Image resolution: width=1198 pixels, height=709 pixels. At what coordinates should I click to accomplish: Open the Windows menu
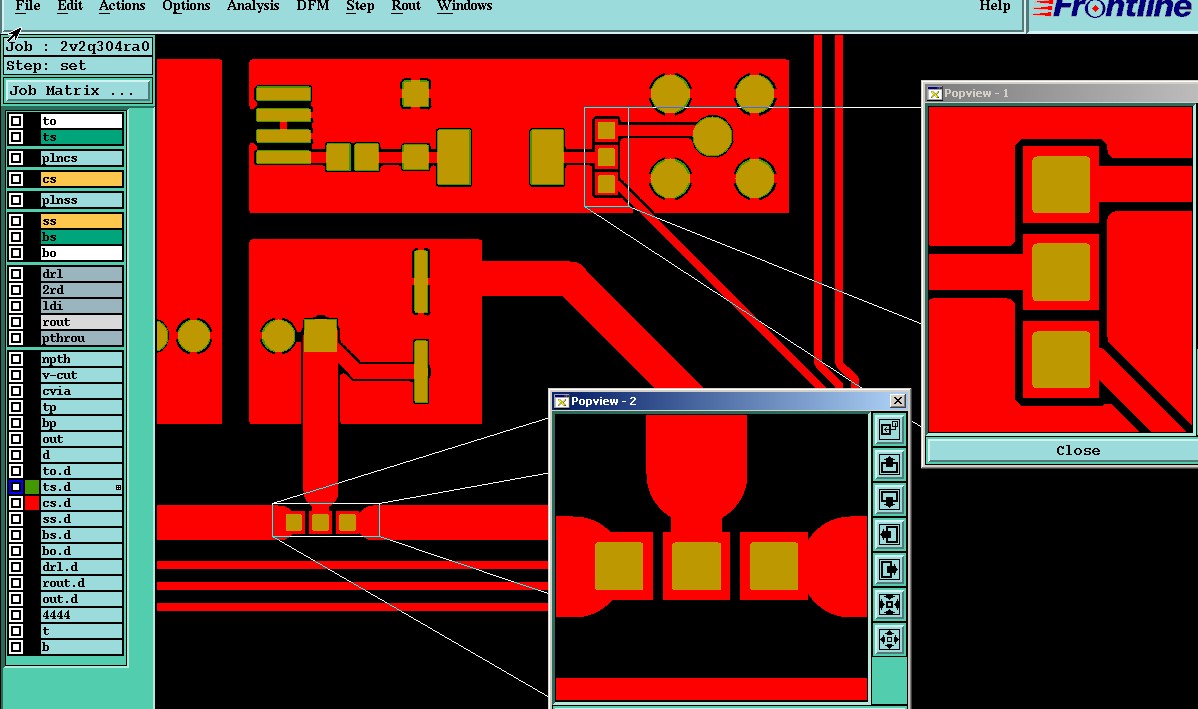coord(465,6)
